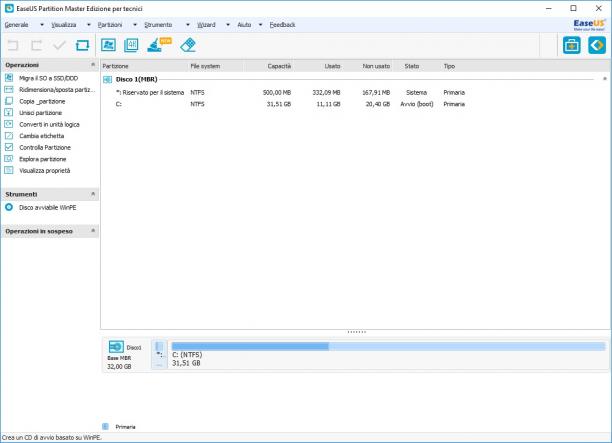Open the Generale menu
This screenshot has height=443, width=612.
(x=16, y=25)
